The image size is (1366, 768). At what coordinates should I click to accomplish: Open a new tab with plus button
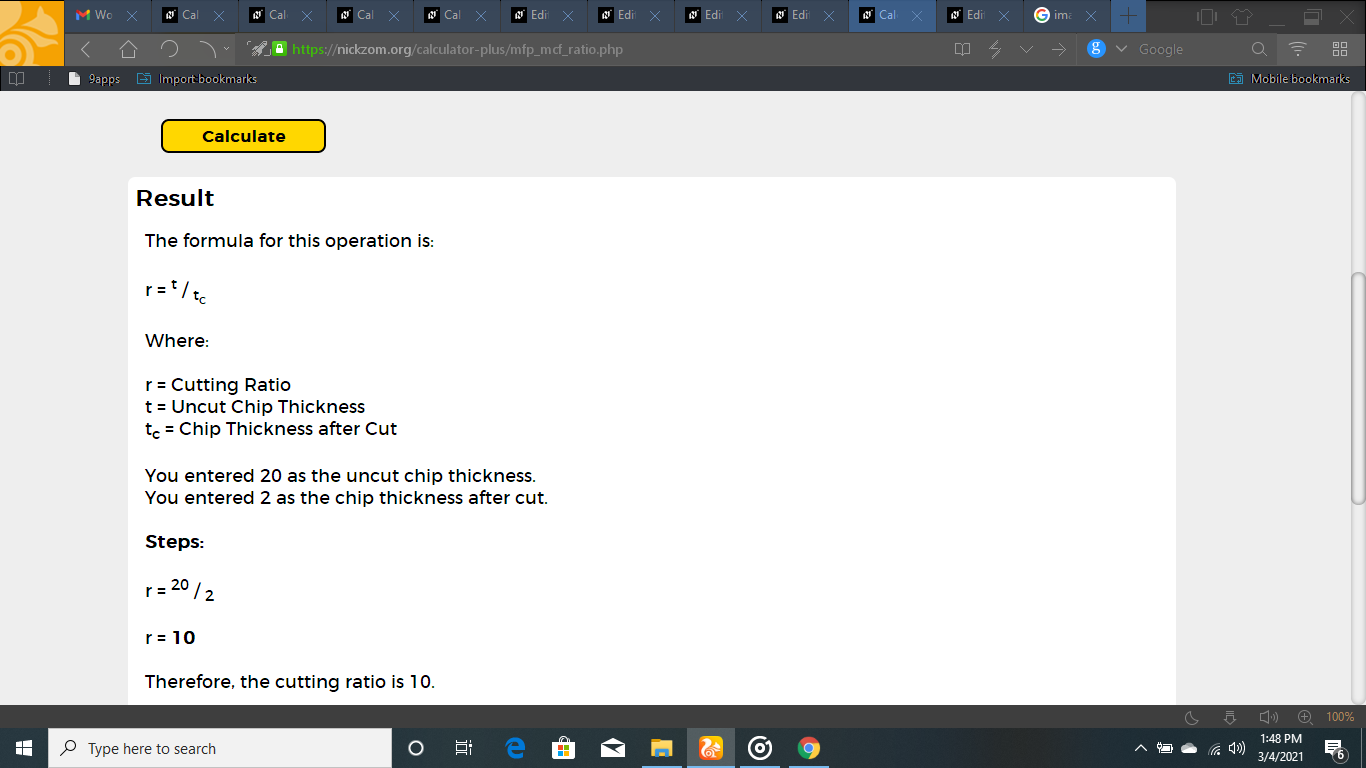1128,16
